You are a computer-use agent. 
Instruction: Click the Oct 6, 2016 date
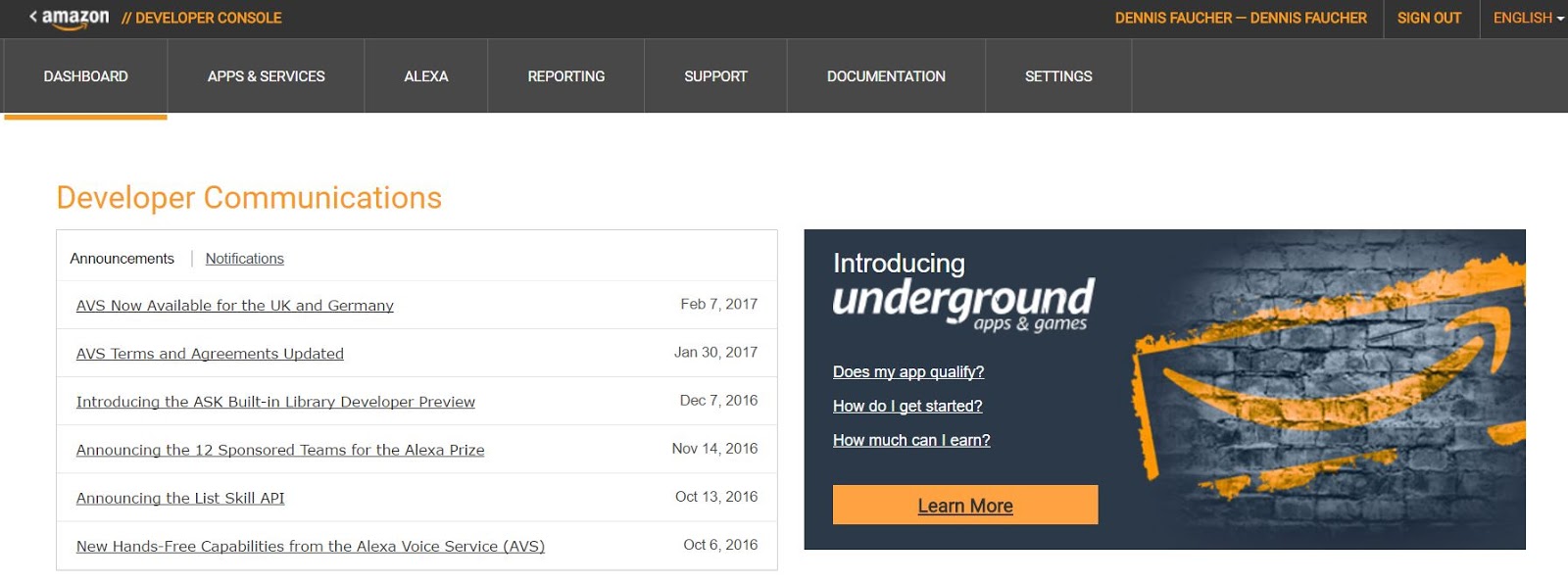pos(720,544)
